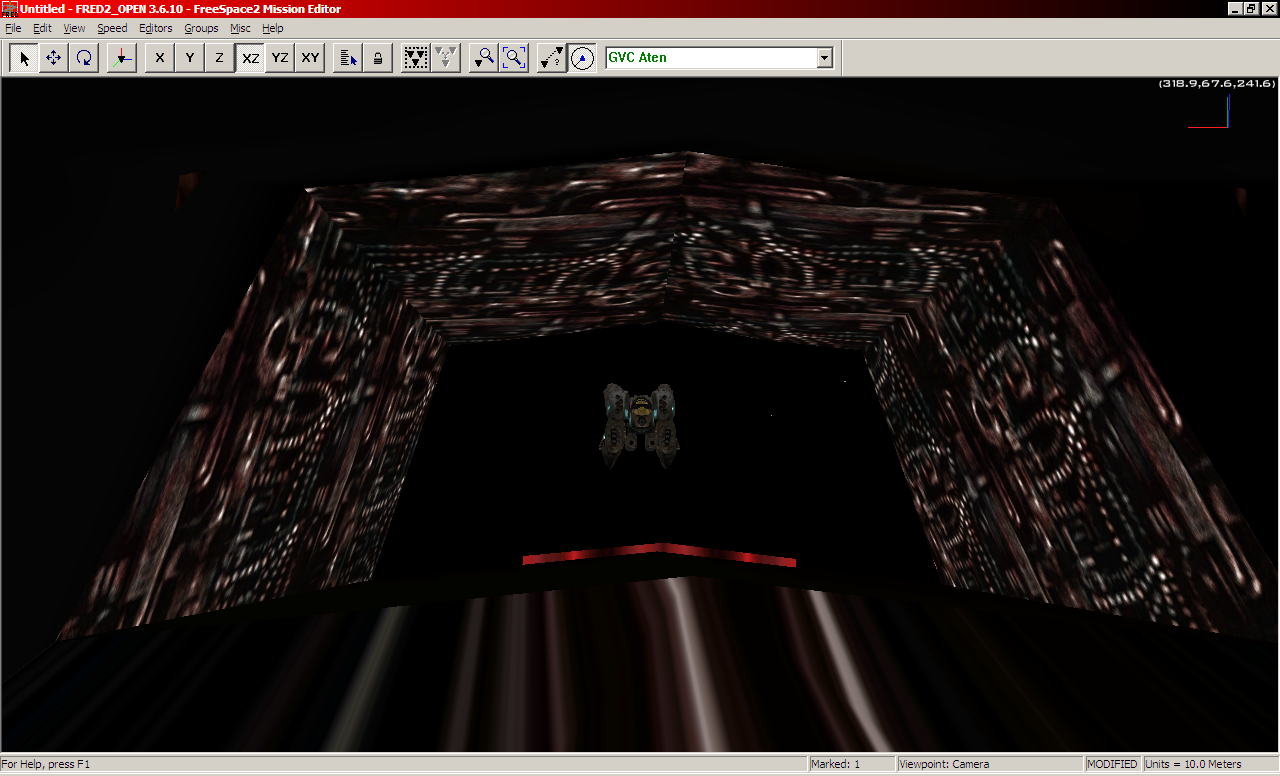1280x776 pixels.
Task: Open the Misc menu
Action: click(240, 28)
